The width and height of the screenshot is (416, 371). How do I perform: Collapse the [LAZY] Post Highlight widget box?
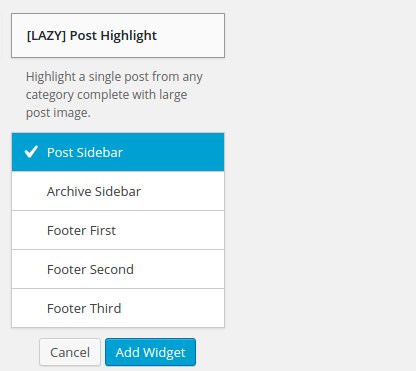pyautogui.click(x=118, y=35)
